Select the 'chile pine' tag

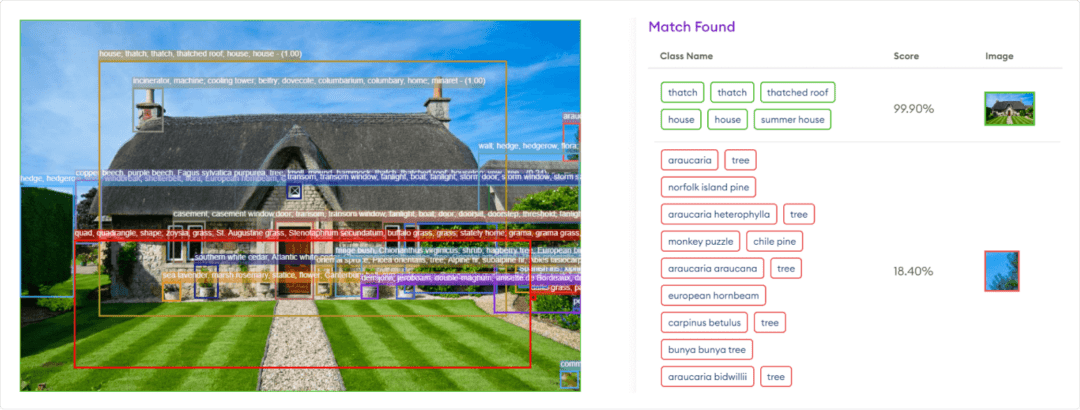[x=774, y=241]
